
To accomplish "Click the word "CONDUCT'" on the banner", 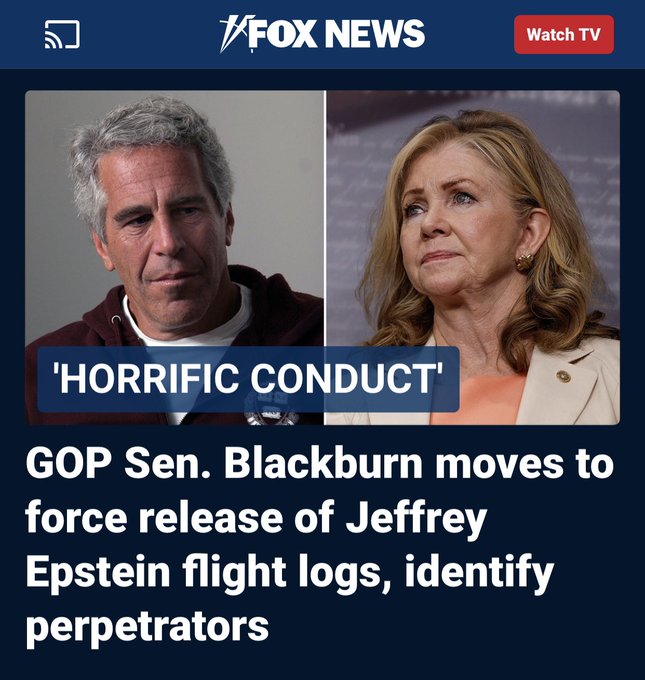I will [x=347, y=379].
